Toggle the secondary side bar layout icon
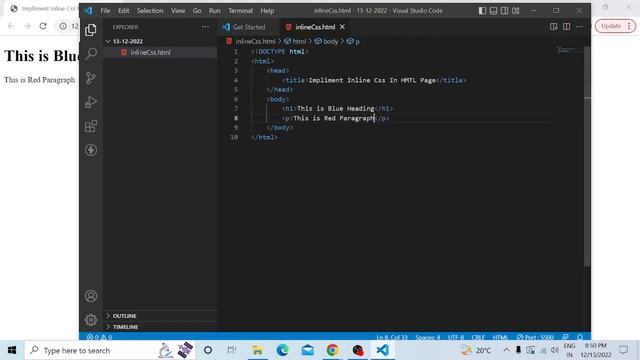The height and width of the screenshot is (360, 640). (504, 11)
